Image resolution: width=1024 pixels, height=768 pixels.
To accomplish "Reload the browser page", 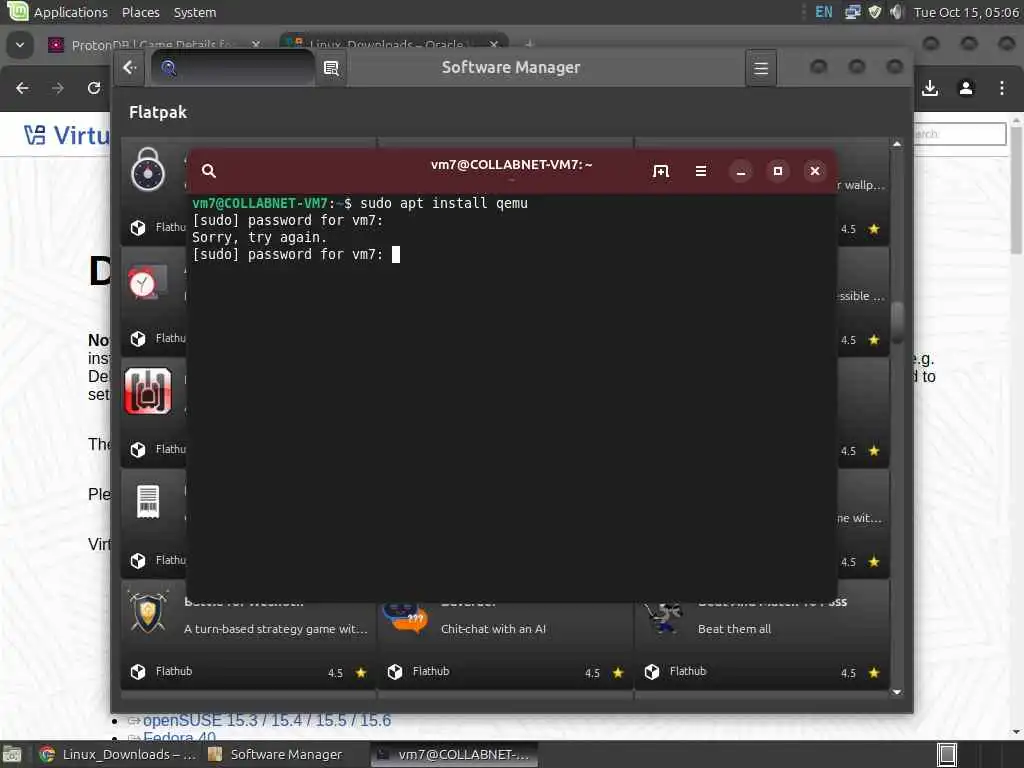I will pyautogui.click(x=94, y=88).
